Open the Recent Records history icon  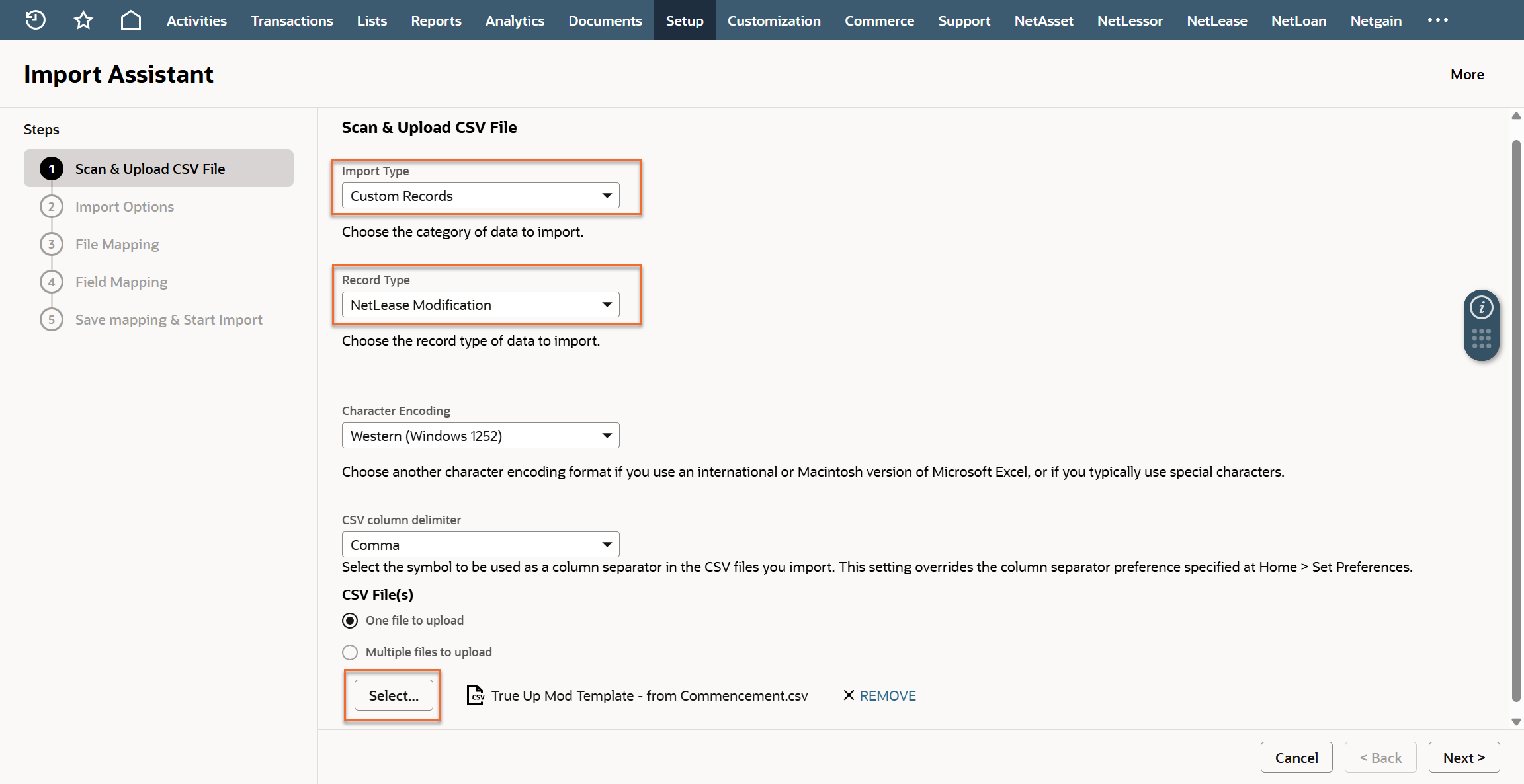(35, 20)
